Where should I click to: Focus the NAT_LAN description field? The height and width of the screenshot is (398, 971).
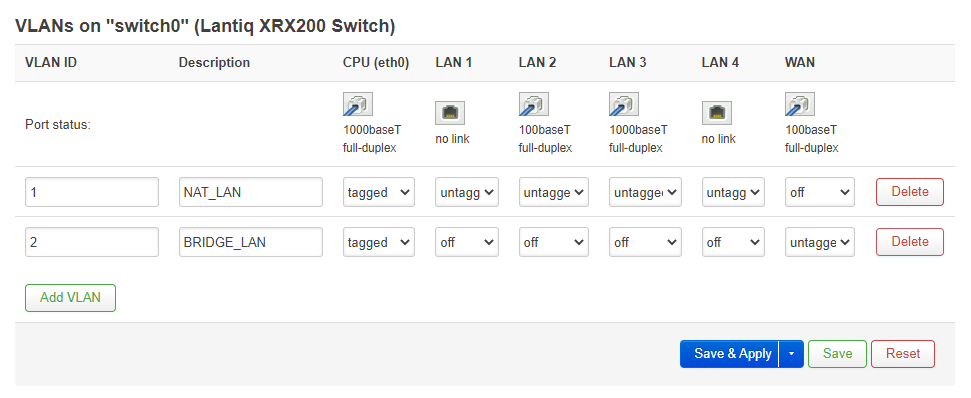tap(251, 193)
